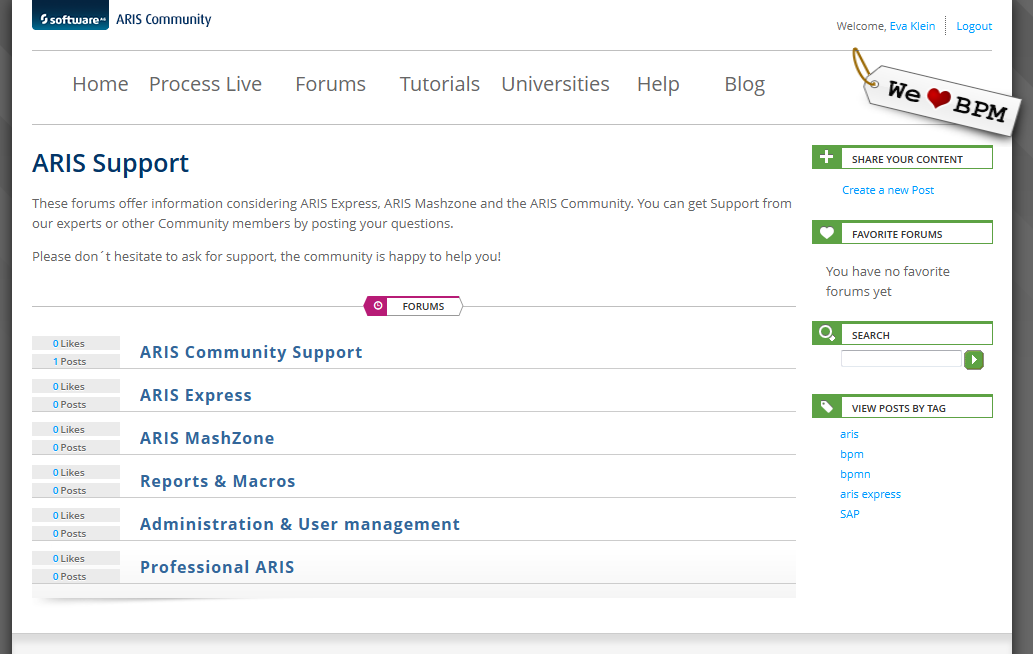The height and width of the screenshot is (654, 1033).
Task: Open the ARIS MashZone forum
Action: click(x=207, y=438)
